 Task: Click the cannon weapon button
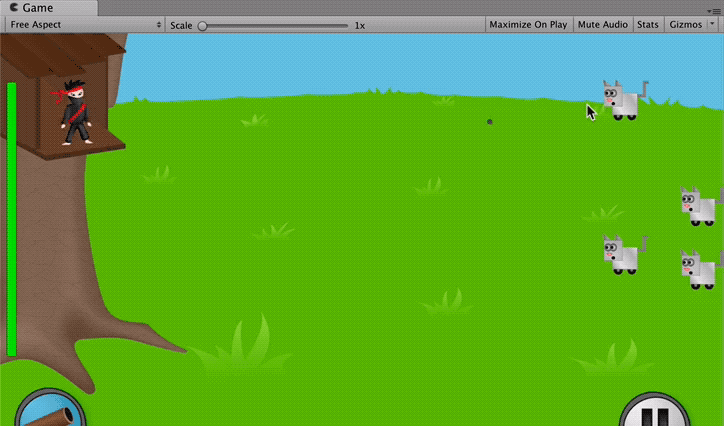pyautogui.click(x=50, y=412)
